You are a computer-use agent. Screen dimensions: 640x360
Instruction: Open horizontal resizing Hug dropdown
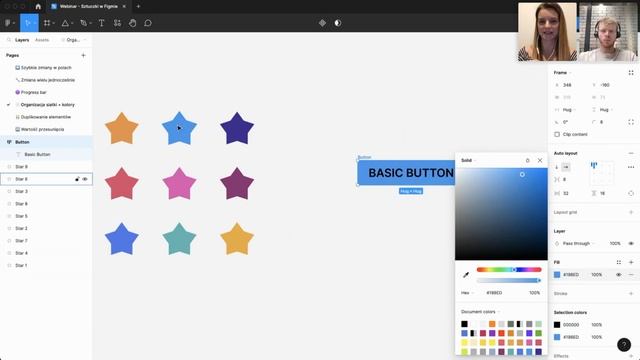coord(569,110)
